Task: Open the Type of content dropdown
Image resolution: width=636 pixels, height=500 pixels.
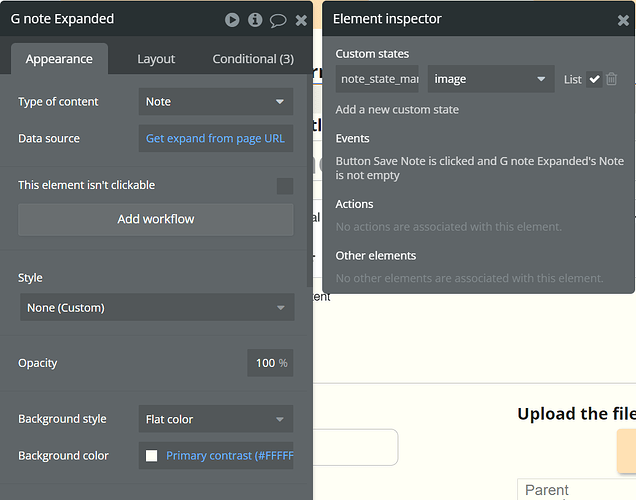Action: 216,101
